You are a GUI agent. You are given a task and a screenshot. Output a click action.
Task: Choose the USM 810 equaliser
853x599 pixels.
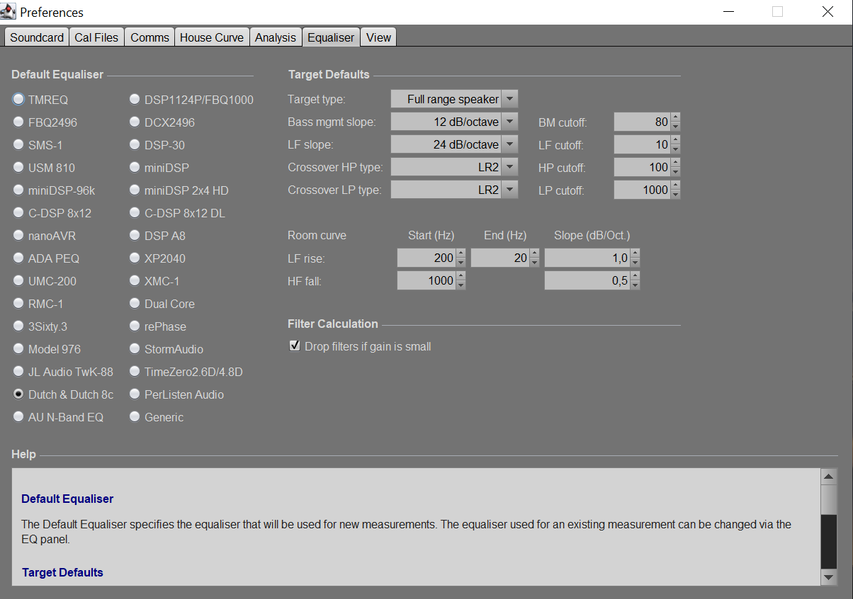18,168
